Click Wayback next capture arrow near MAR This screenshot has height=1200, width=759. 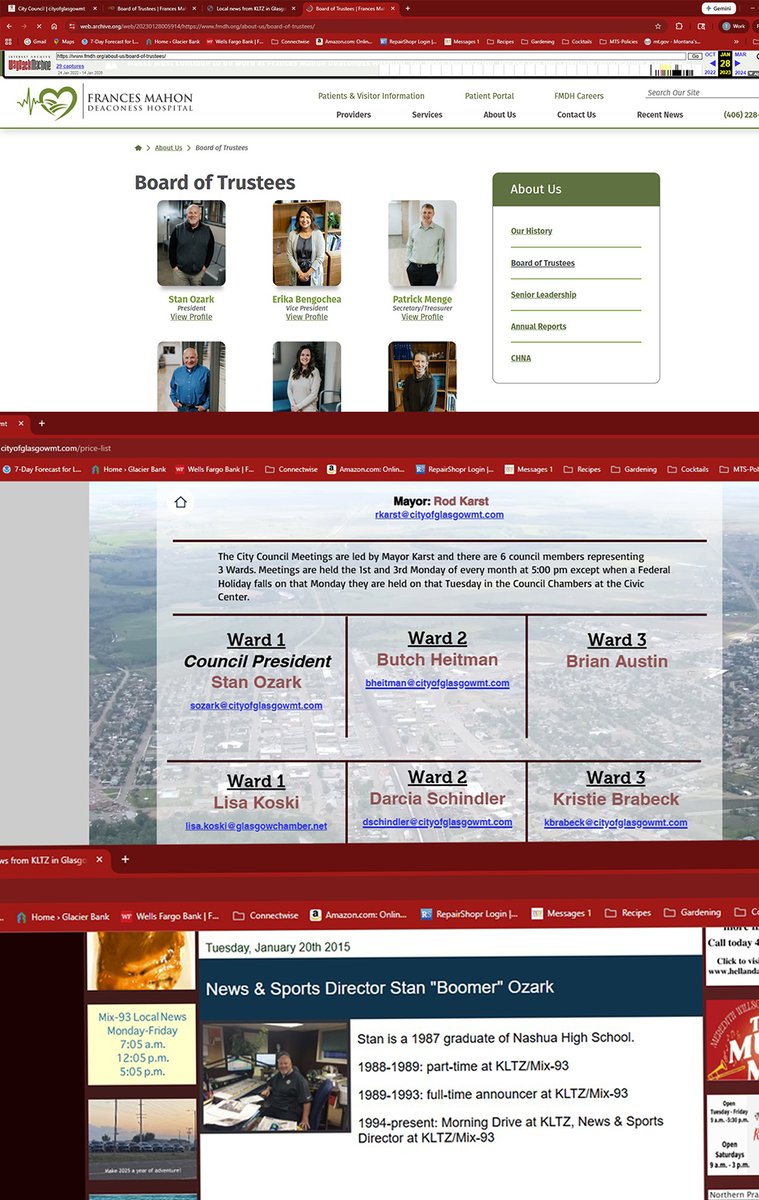click(737, 63)
